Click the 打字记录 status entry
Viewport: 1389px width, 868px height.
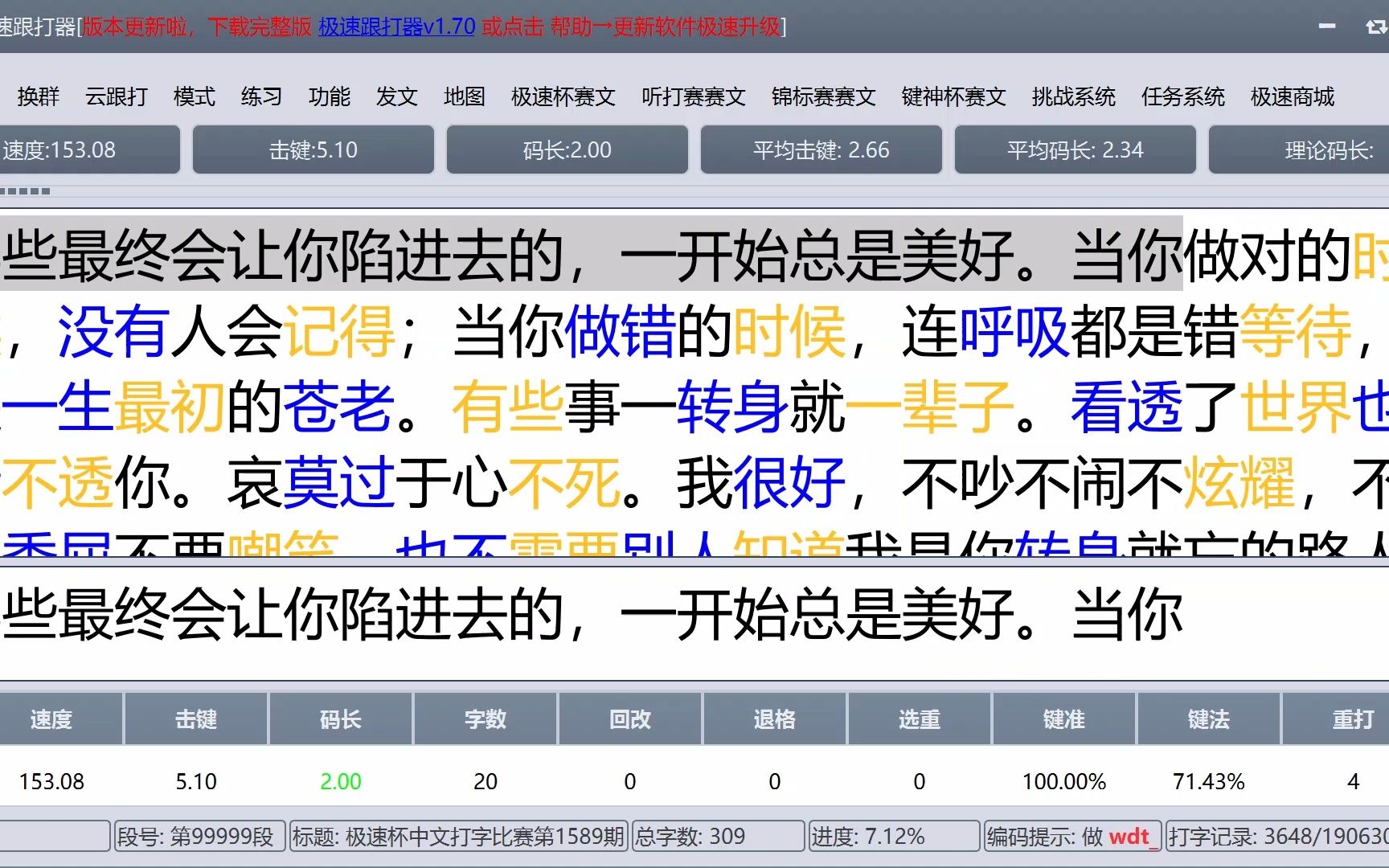pyautogui.click(x=1277, y=837)
